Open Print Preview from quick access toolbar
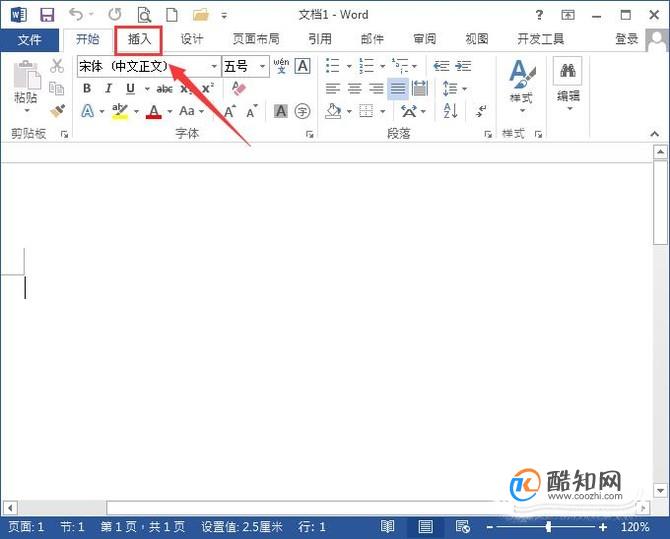Screen dimensions: 670x539 click(144, 15)
